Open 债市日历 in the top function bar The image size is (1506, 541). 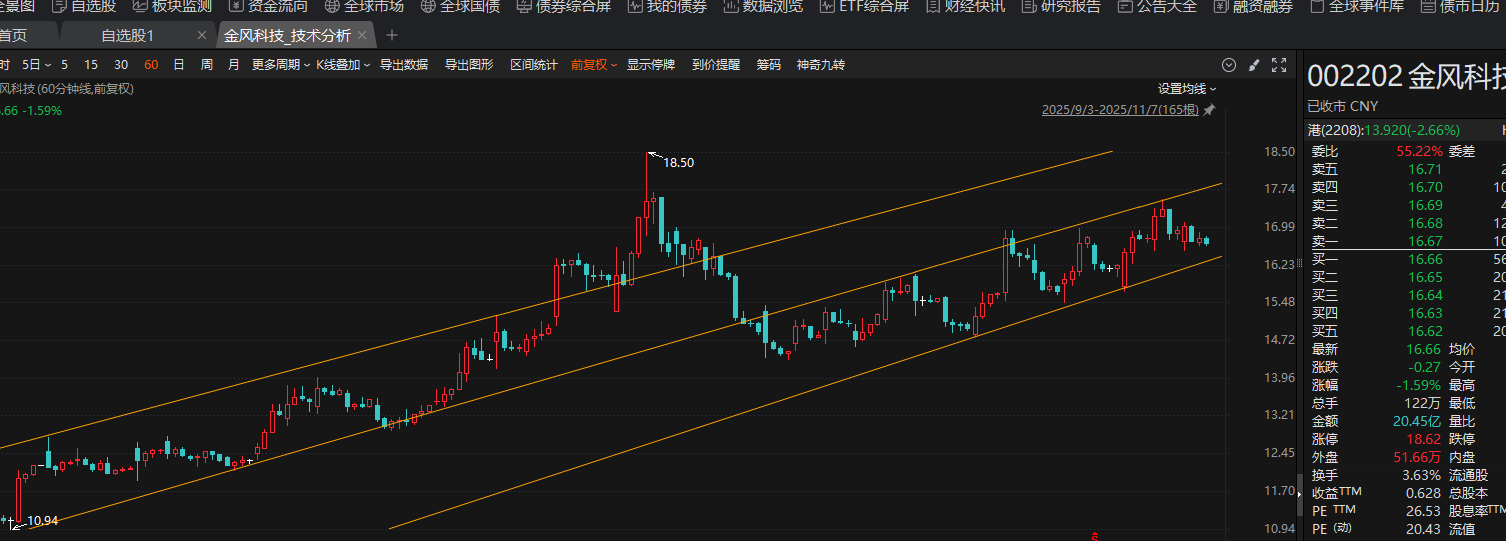tap(1462, 6)
